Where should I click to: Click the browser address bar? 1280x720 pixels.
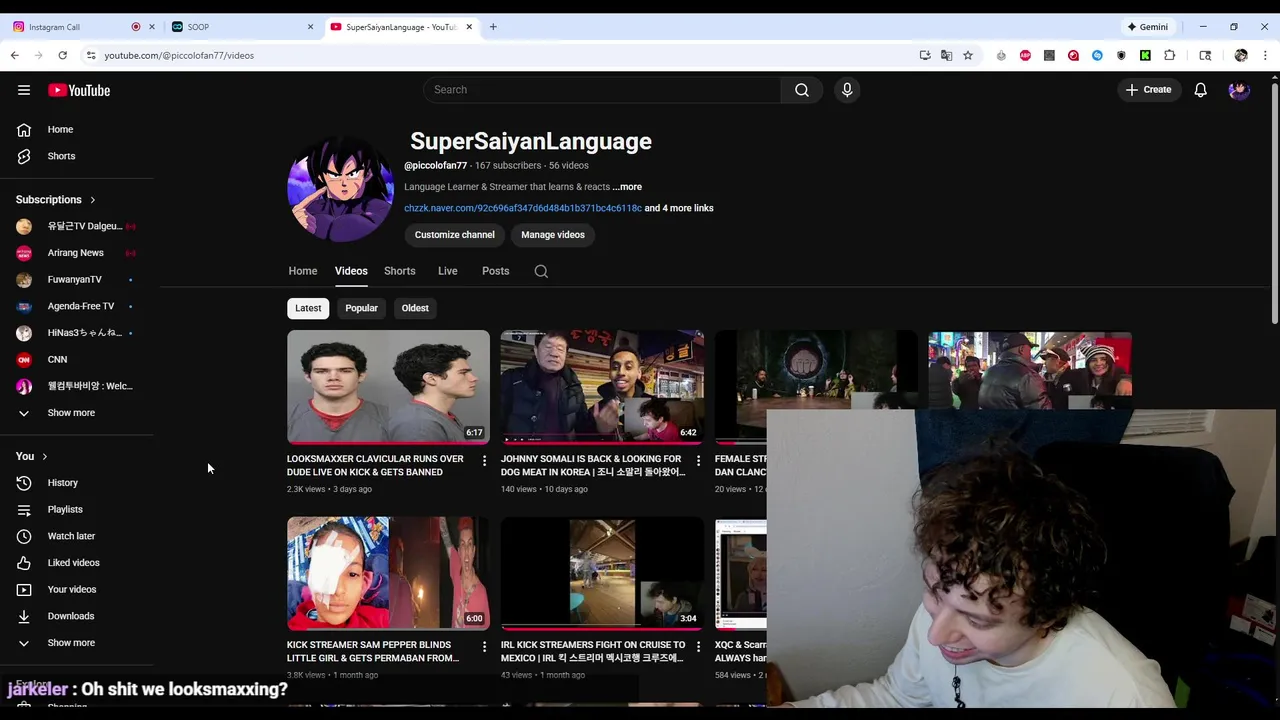pyautogui.click(x=500, y=55)
